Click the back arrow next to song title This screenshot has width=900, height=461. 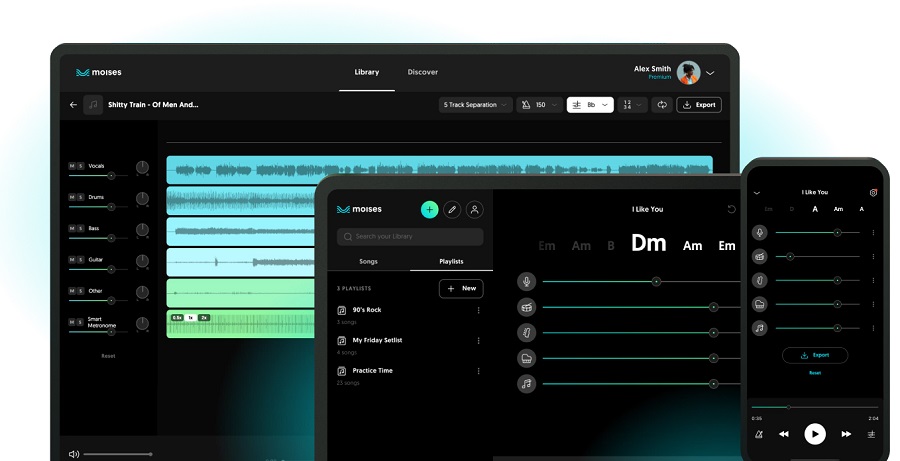click(73, 105)
